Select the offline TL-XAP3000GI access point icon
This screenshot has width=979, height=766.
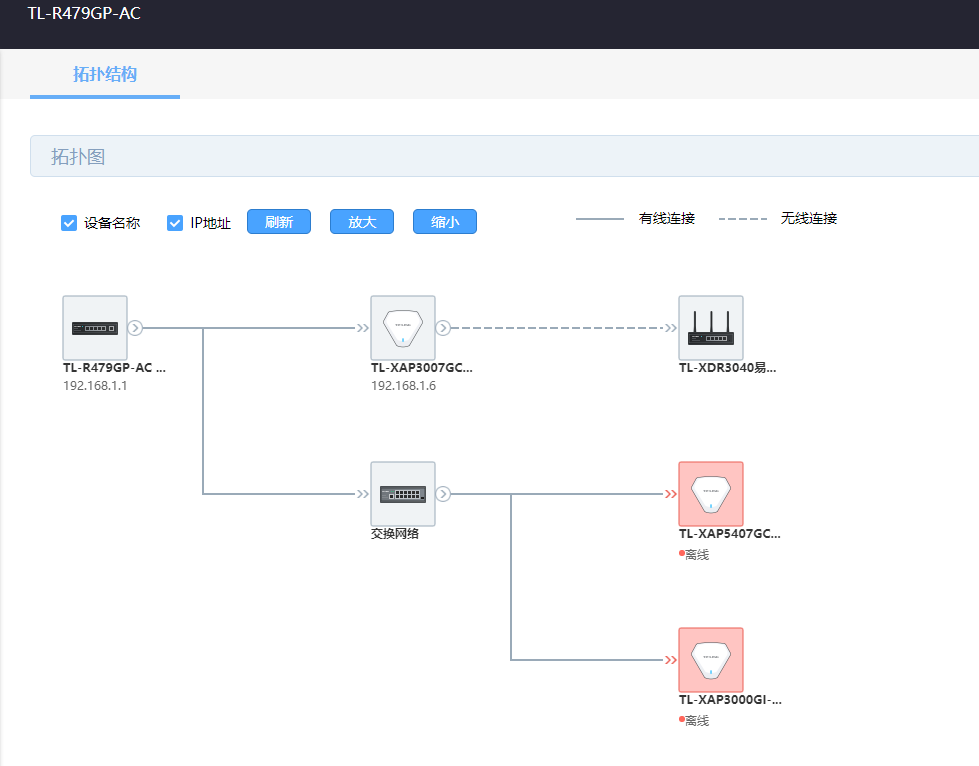711,660
